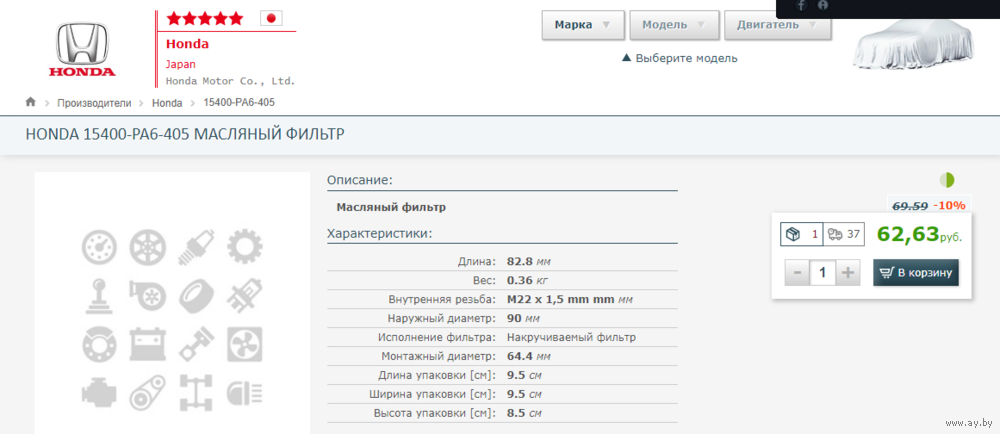Click the wheel icon in placeholder image
The height and width of the screenshot is (434, 1000).
(148, 249)
